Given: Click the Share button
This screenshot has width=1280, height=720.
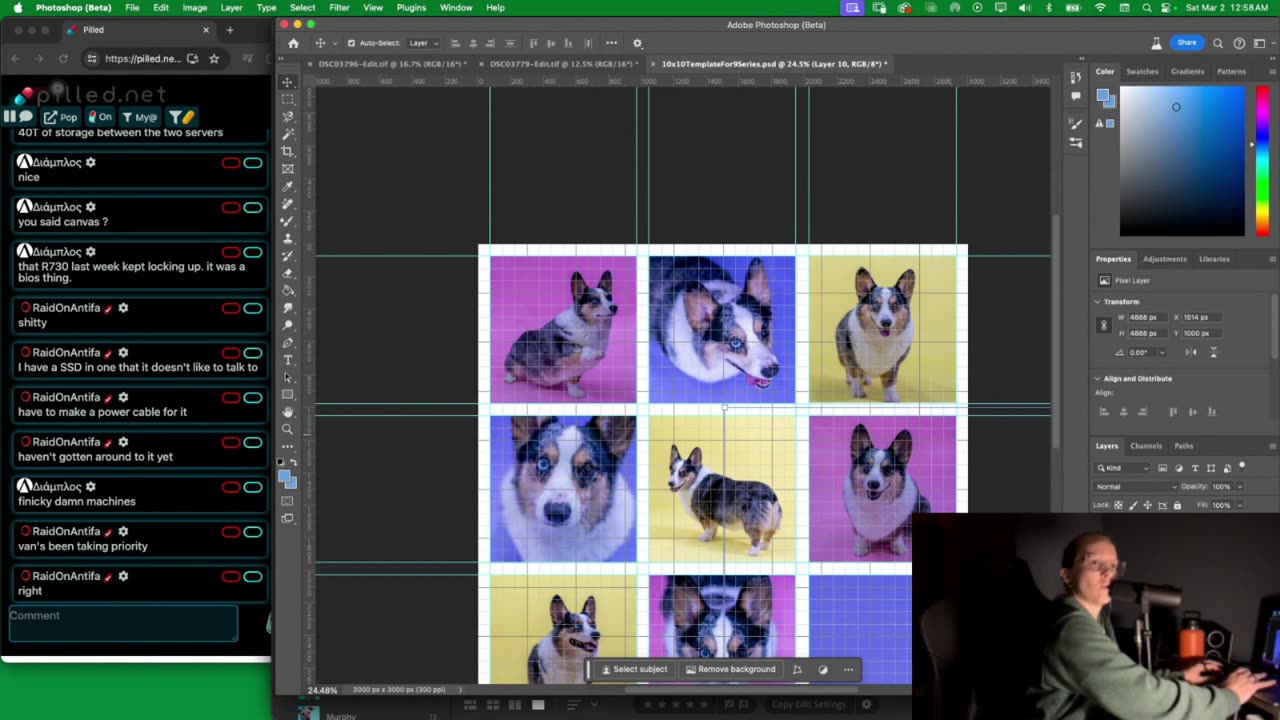Looking at the screenshot, I should (x=1186, y=43).
